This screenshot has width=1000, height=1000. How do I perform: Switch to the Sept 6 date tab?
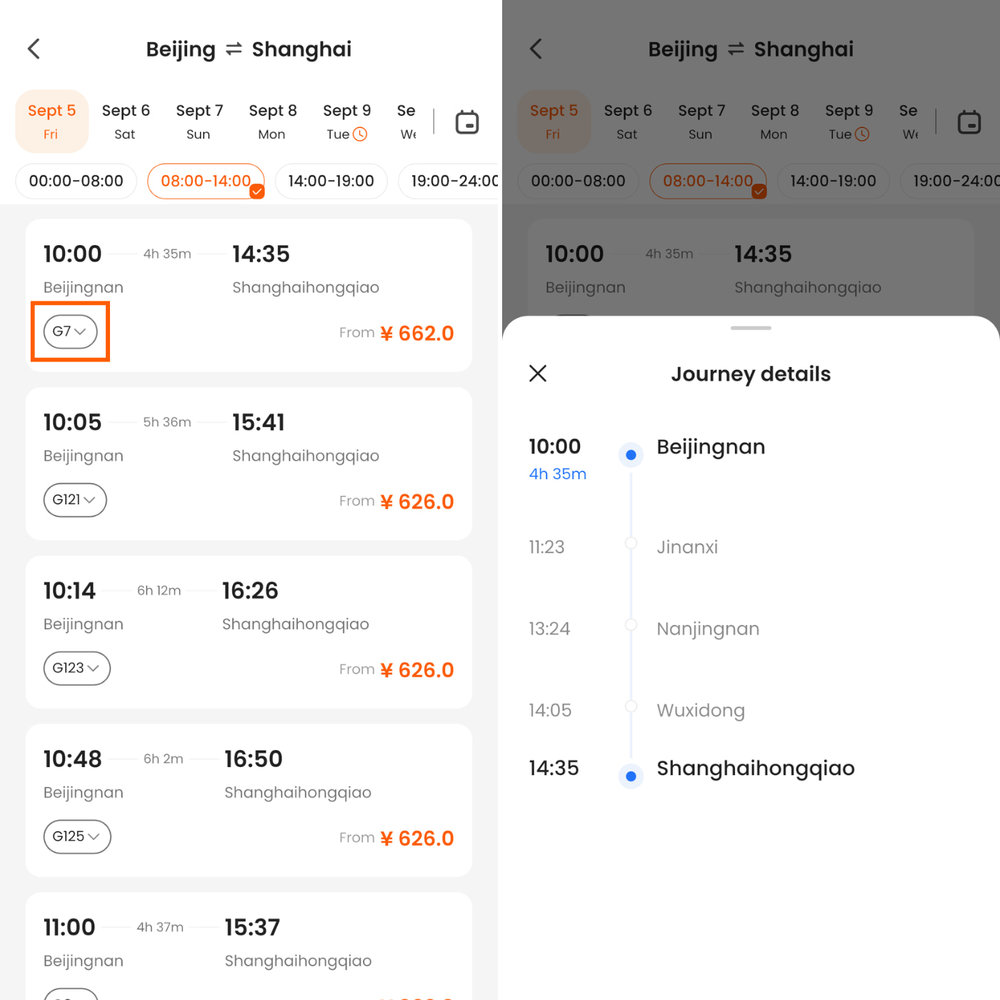(x=125, y=120)
